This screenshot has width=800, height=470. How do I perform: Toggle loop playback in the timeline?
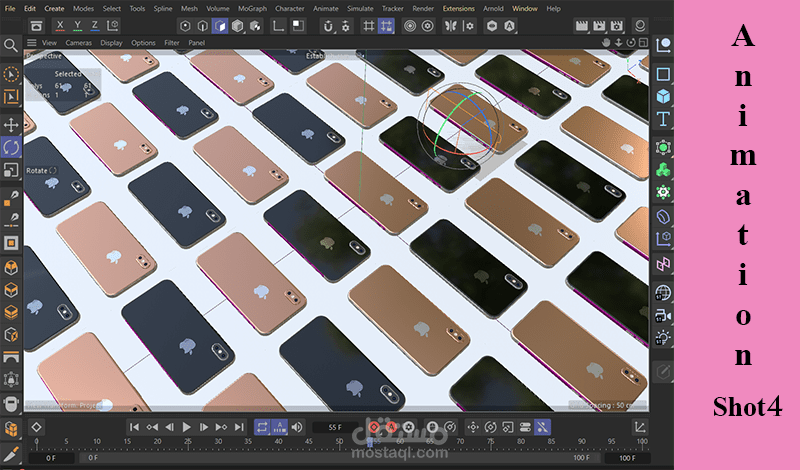point(262,427)
